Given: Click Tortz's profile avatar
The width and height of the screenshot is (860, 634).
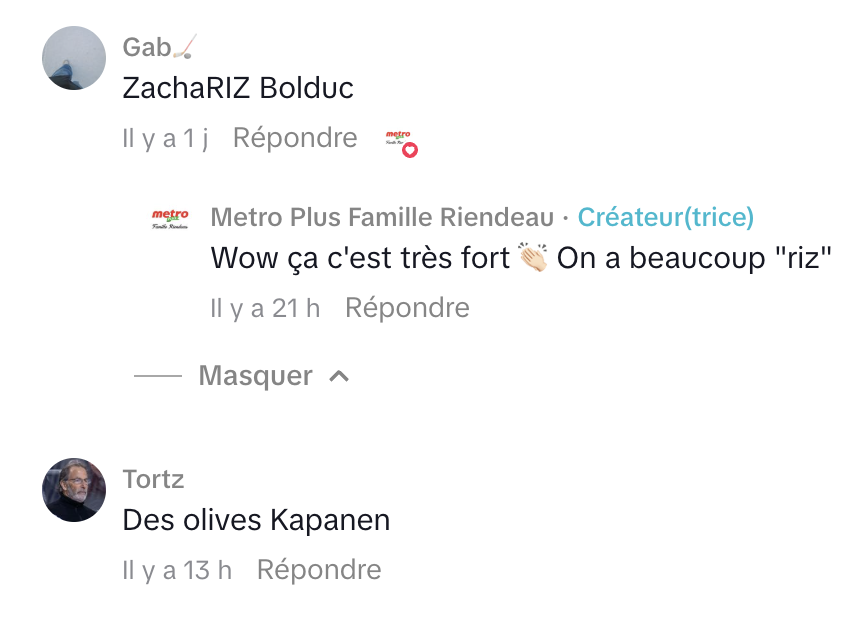Looking at the screenshot, I should pos(74,490).
